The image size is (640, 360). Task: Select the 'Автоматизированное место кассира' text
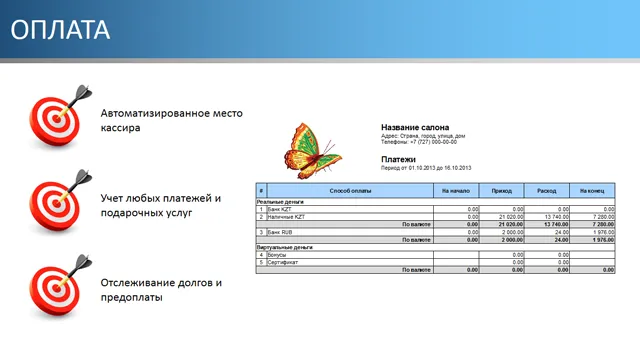click(x=171, y=120)
